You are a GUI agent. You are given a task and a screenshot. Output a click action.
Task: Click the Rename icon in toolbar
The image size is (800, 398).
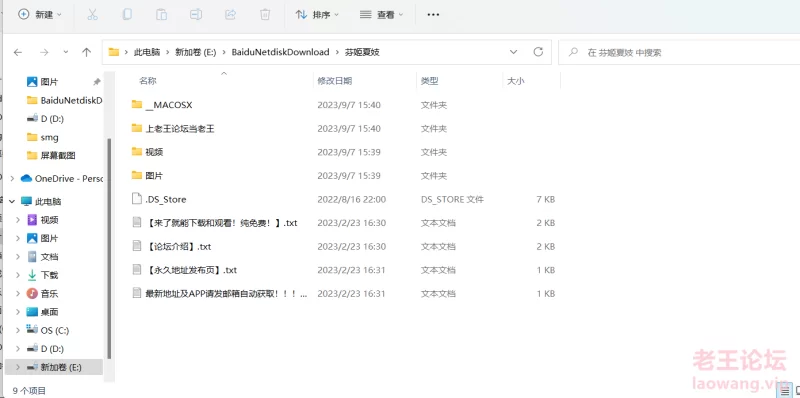click(196, 14)
